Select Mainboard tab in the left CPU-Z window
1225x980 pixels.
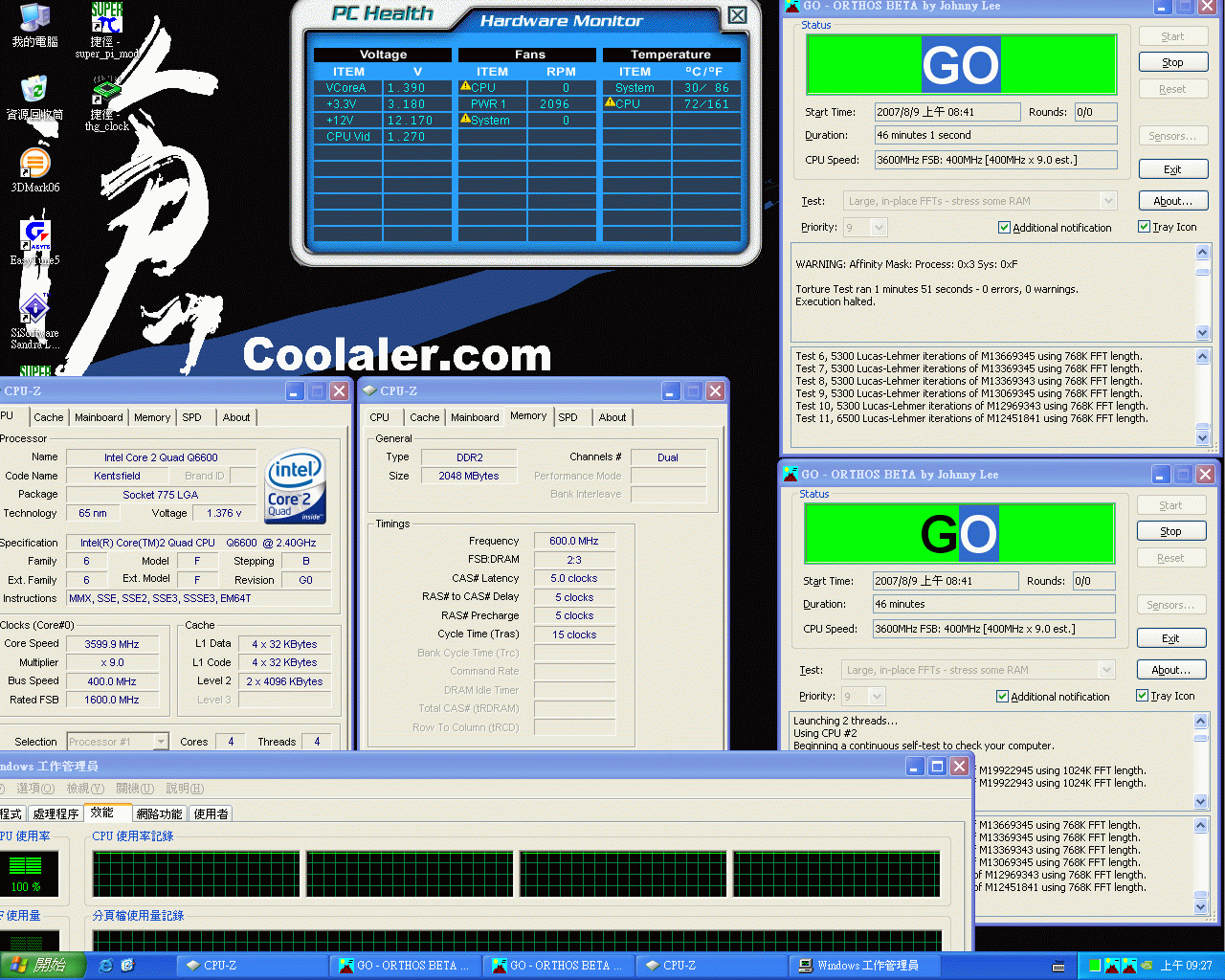[x=99, y=417]
